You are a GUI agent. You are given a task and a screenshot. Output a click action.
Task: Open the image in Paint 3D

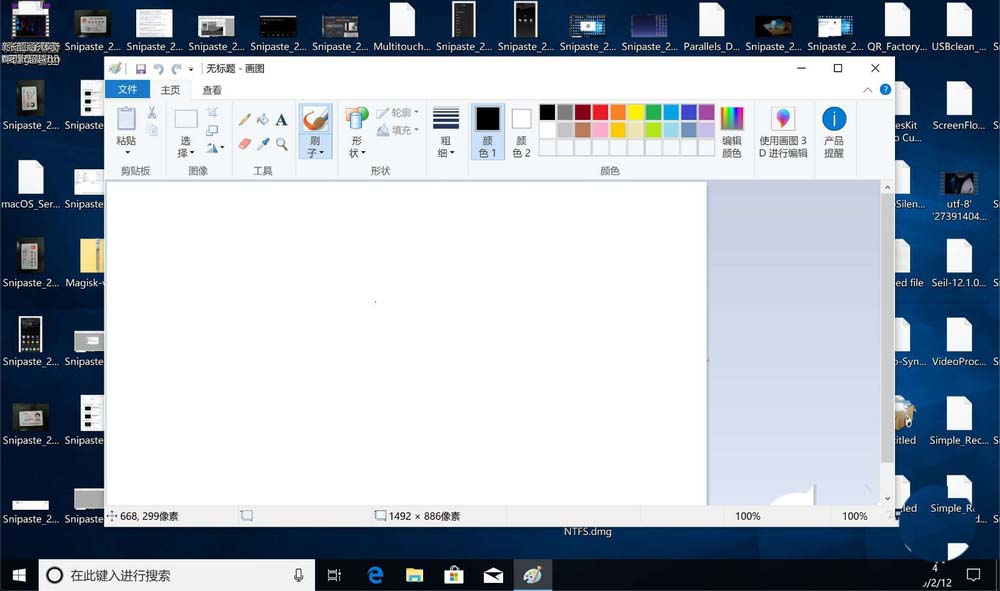783,130
